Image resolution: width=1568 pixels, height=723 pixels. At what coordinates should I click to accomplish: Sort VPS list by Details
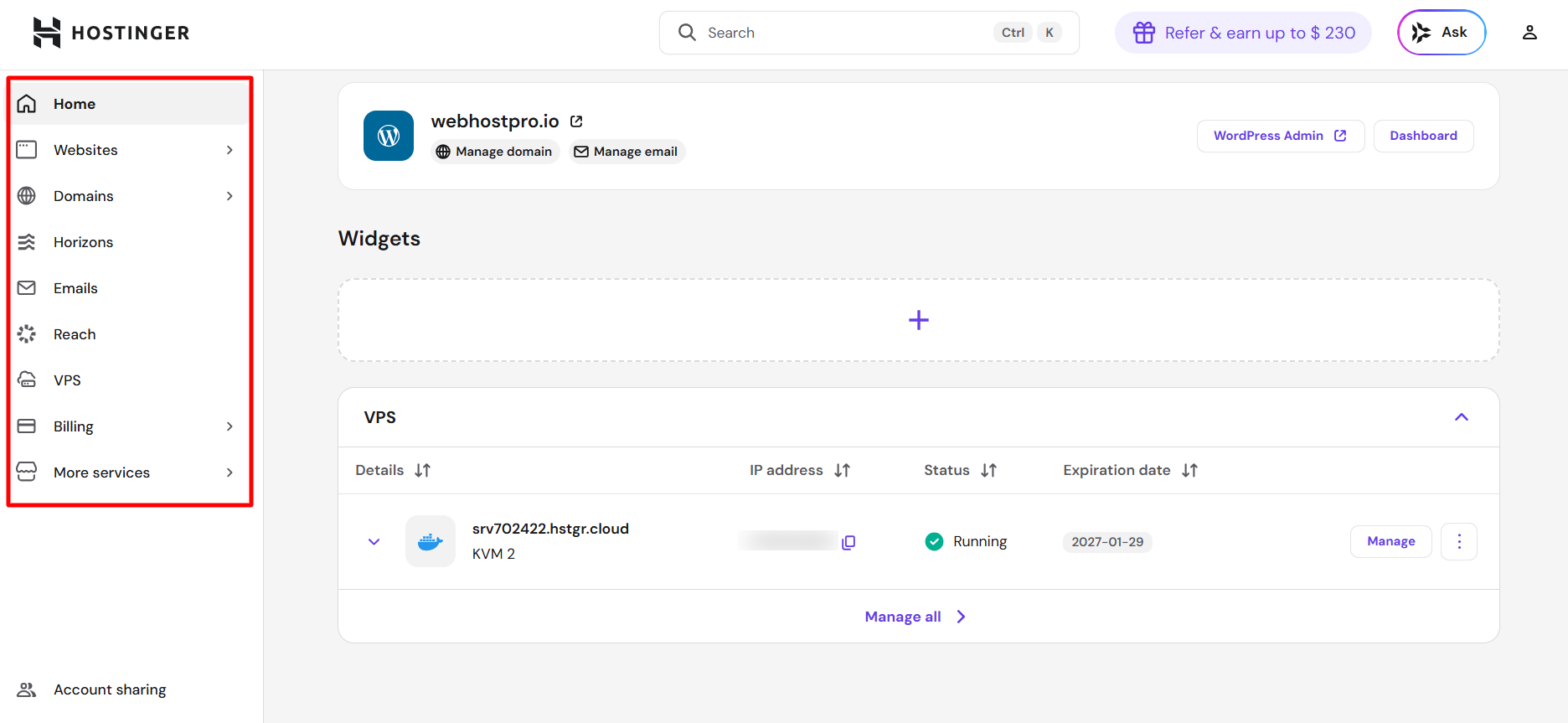coord(423,471)
